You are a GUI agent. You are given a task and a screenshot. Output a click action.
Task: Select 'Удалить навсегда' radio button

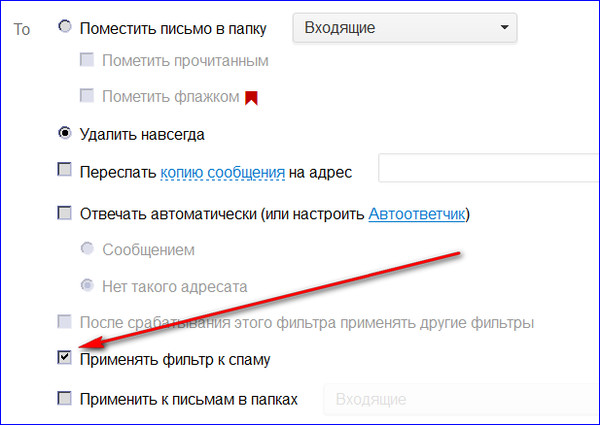65,133
